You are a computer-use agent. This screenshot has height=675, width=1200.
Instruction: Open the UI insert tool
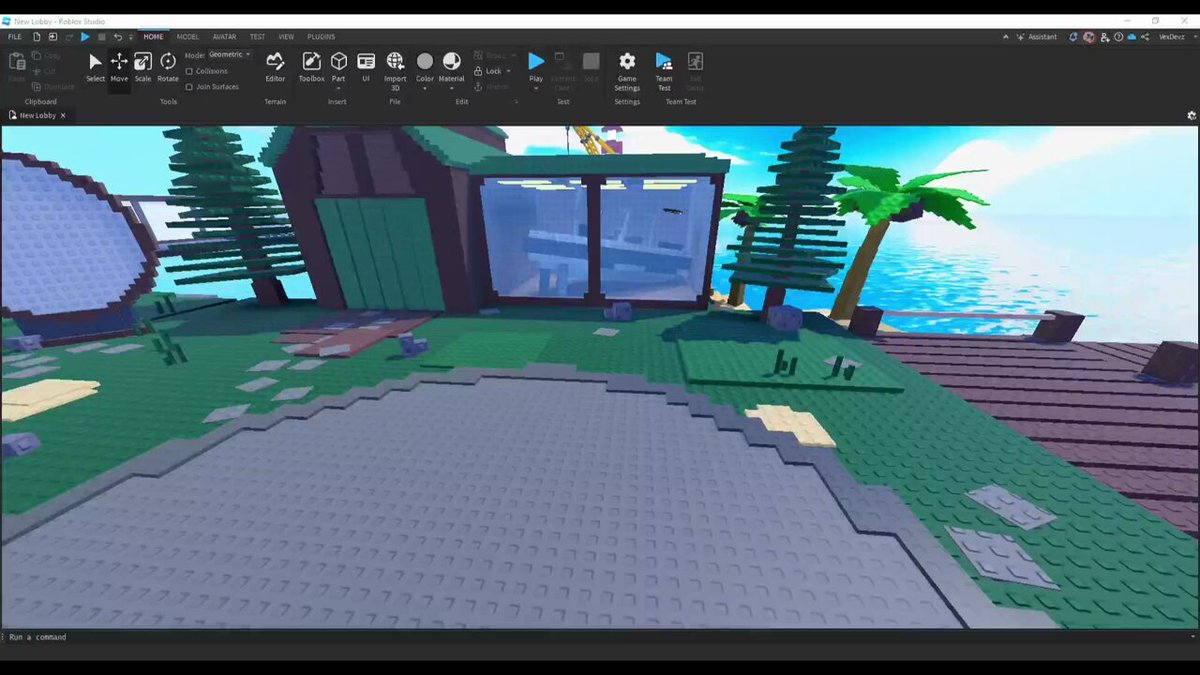click(366, 67)
